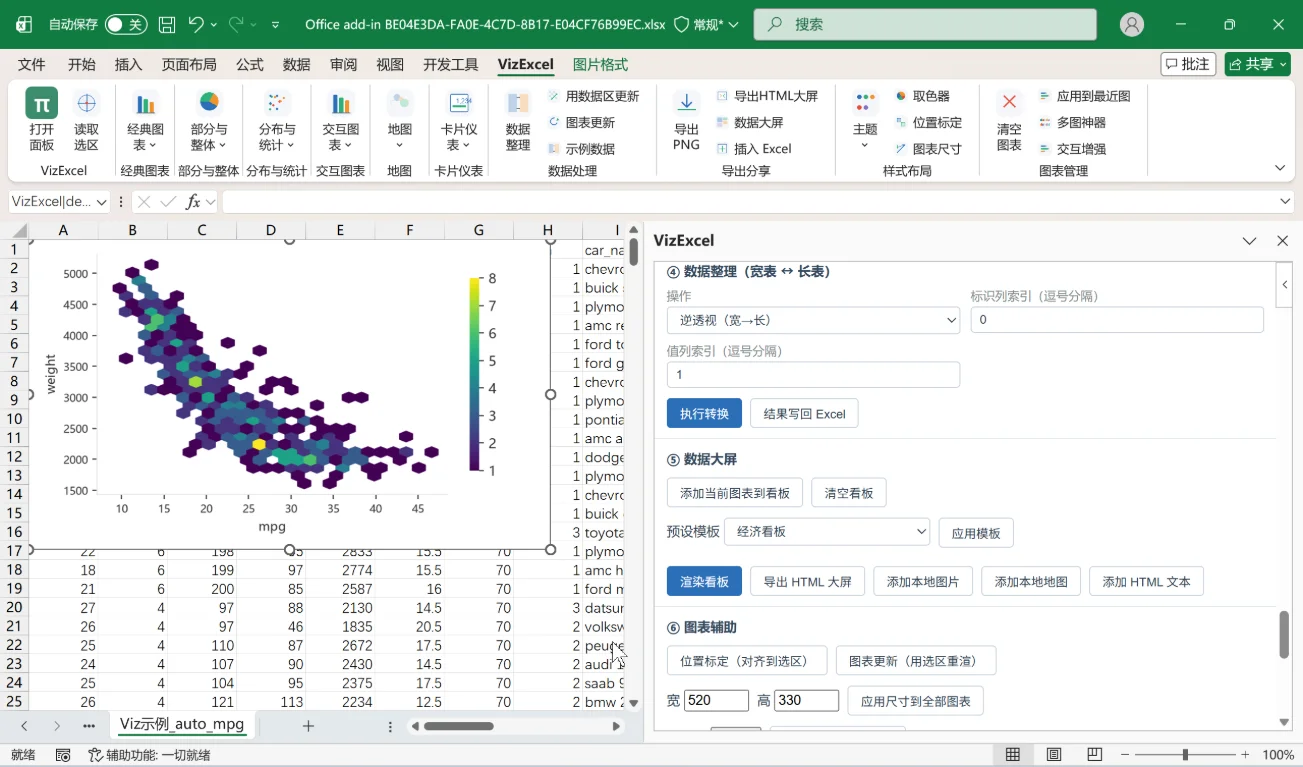The height and width of the screenshot is (767, 1303).
Task: Open the 卡片仪表 menu
Action: pyautogui.click(x=459, y=119)
